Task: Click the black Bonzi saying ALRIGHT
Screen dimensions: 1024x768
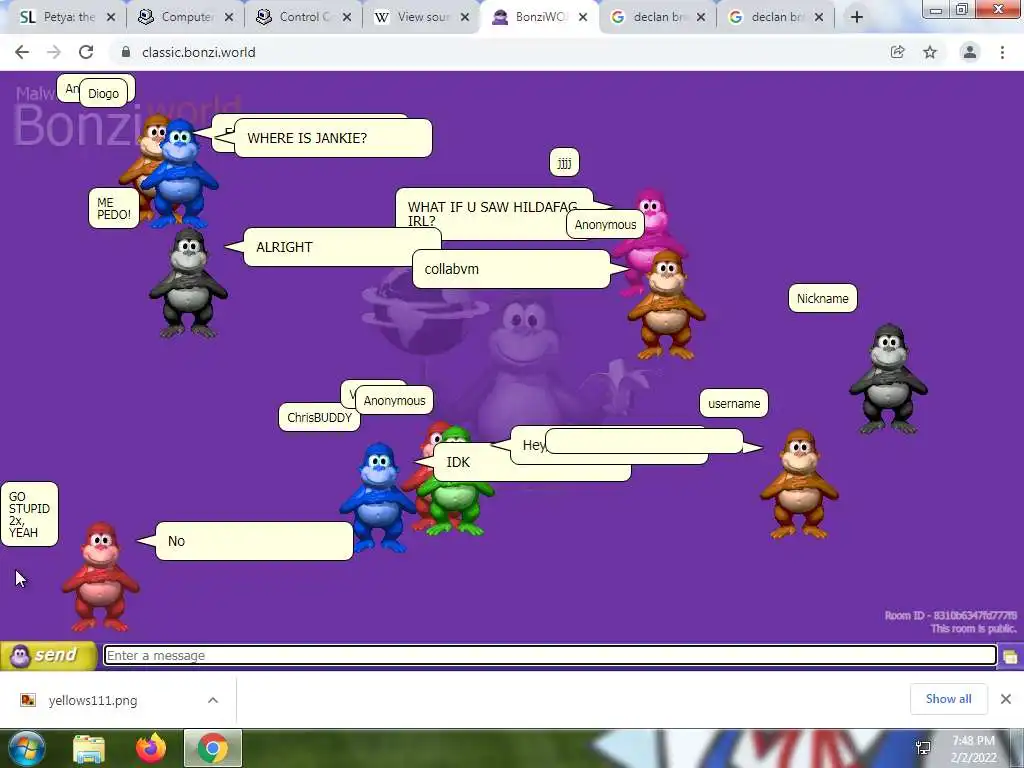Action: click(188, 282)
